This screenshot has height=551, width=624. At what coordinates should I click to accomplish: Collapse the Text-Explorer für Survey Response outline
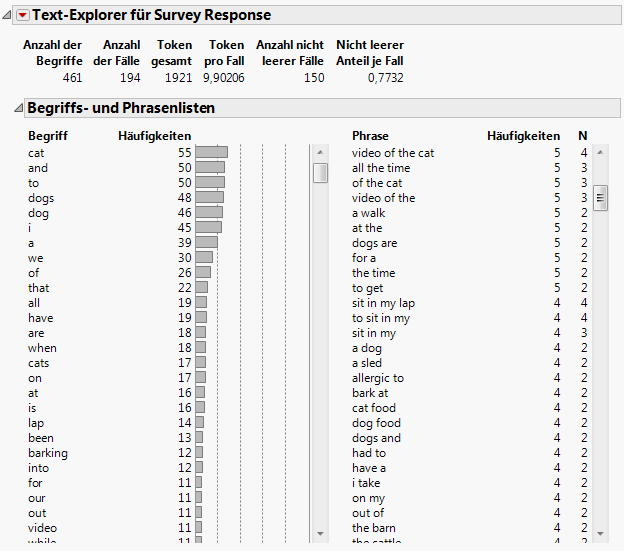[8, 15]
